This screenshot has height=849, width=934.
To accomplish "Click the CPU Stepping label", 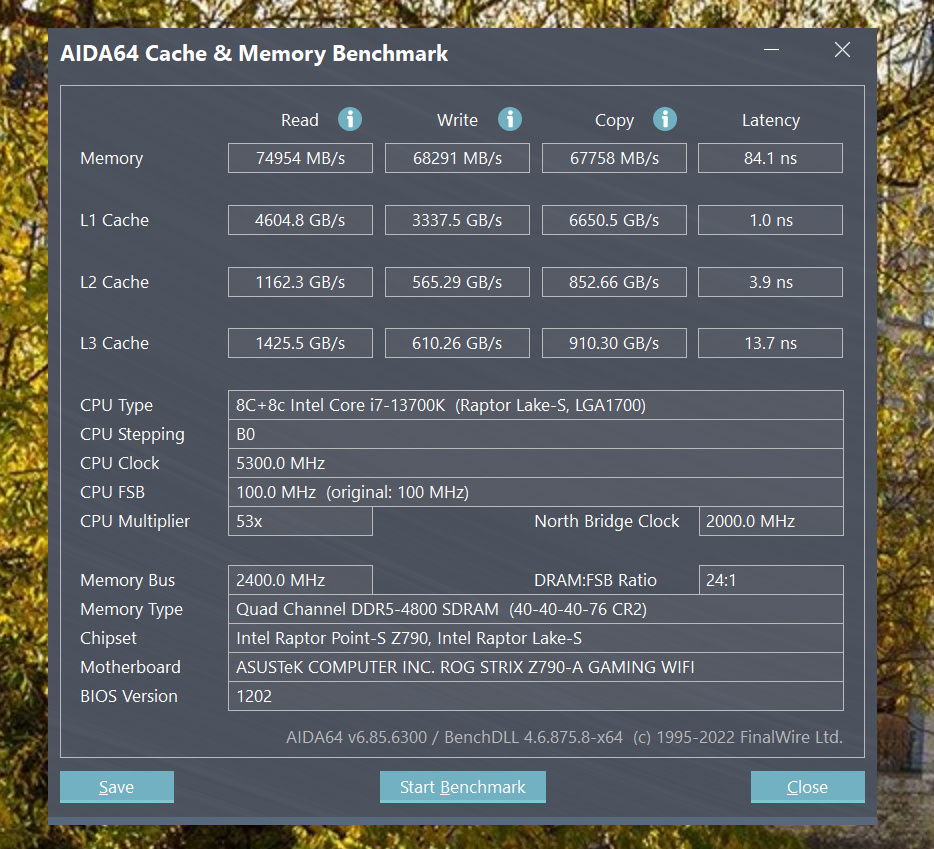I will pyautogui.click(x=132, y=435).
